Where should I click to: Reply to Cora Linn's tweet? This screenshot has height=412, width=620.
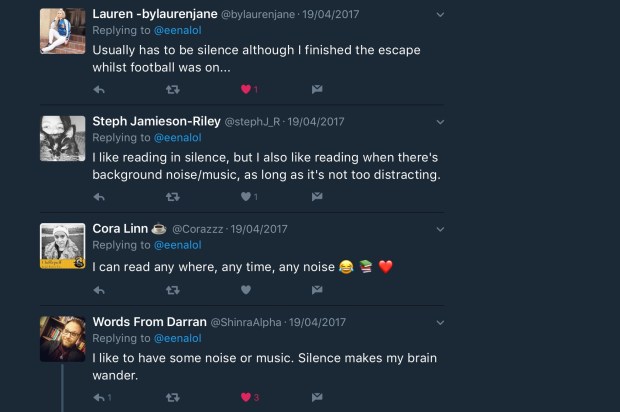[99, 290]
